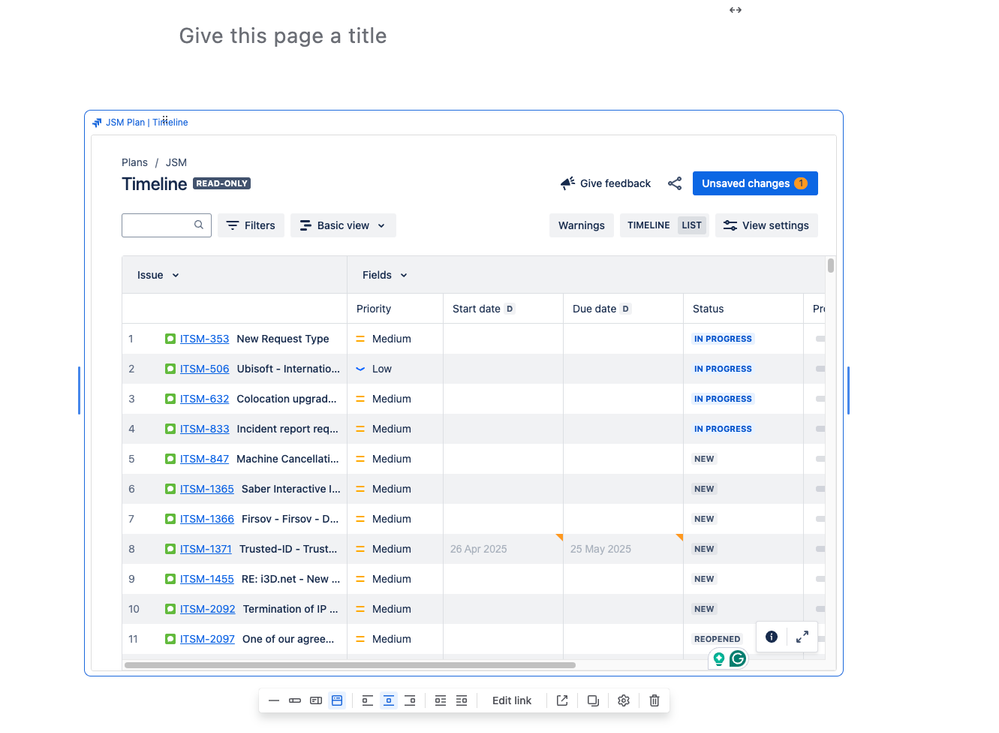Open issue ITSM-632 link
Viewport: 999px width, 733px height.
coord(204,399)
